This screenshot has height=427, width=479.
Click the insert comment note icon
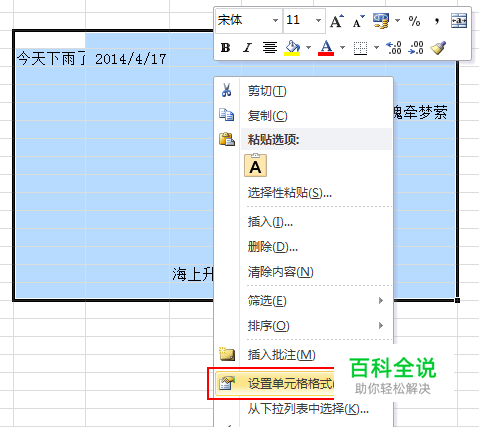[227, 354]
